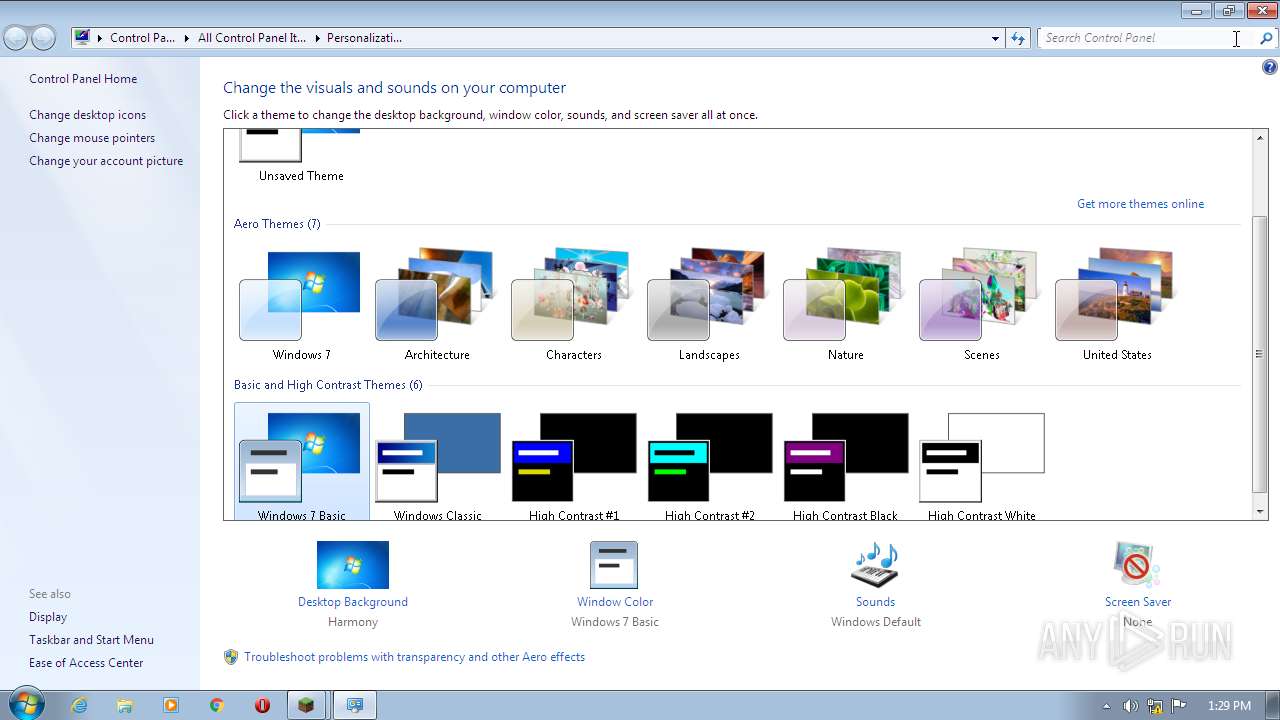1280x720 pixels.
Task: Expand arrow after All Control Panel Items
Action: (316, 38)
